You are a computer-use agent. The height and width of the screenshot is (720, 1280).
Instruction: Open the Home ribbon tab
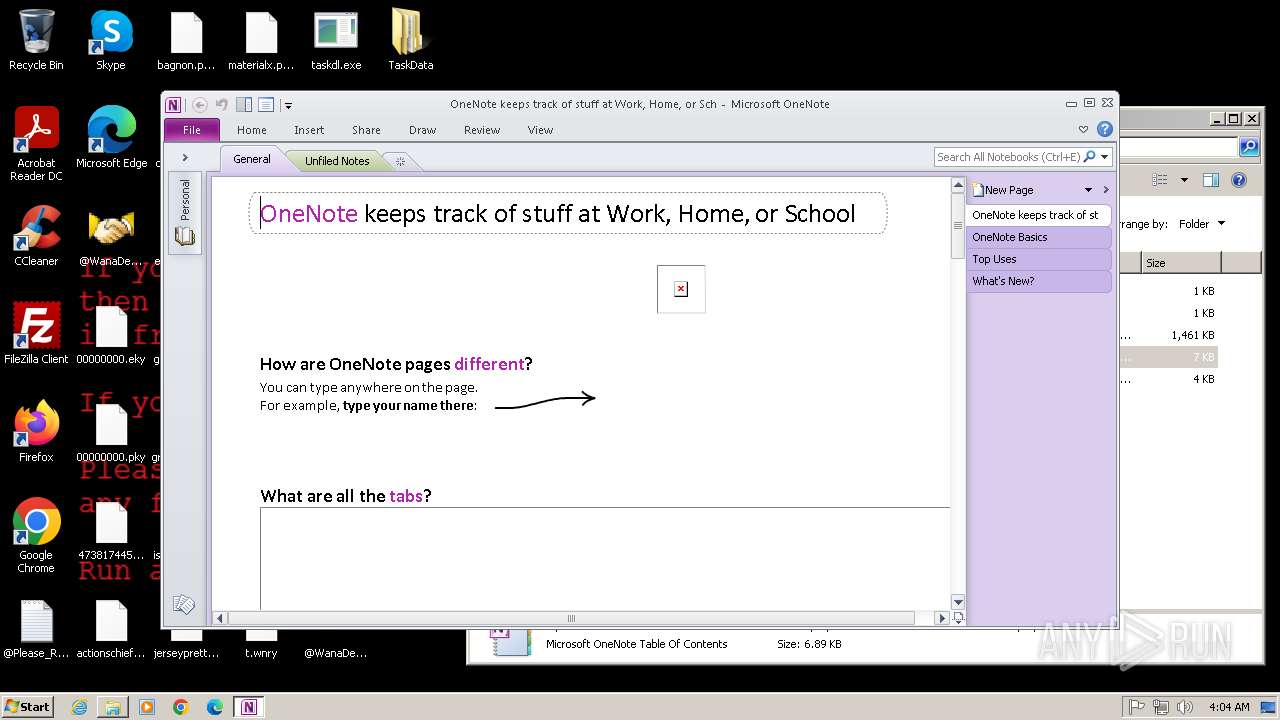(252, 130)
